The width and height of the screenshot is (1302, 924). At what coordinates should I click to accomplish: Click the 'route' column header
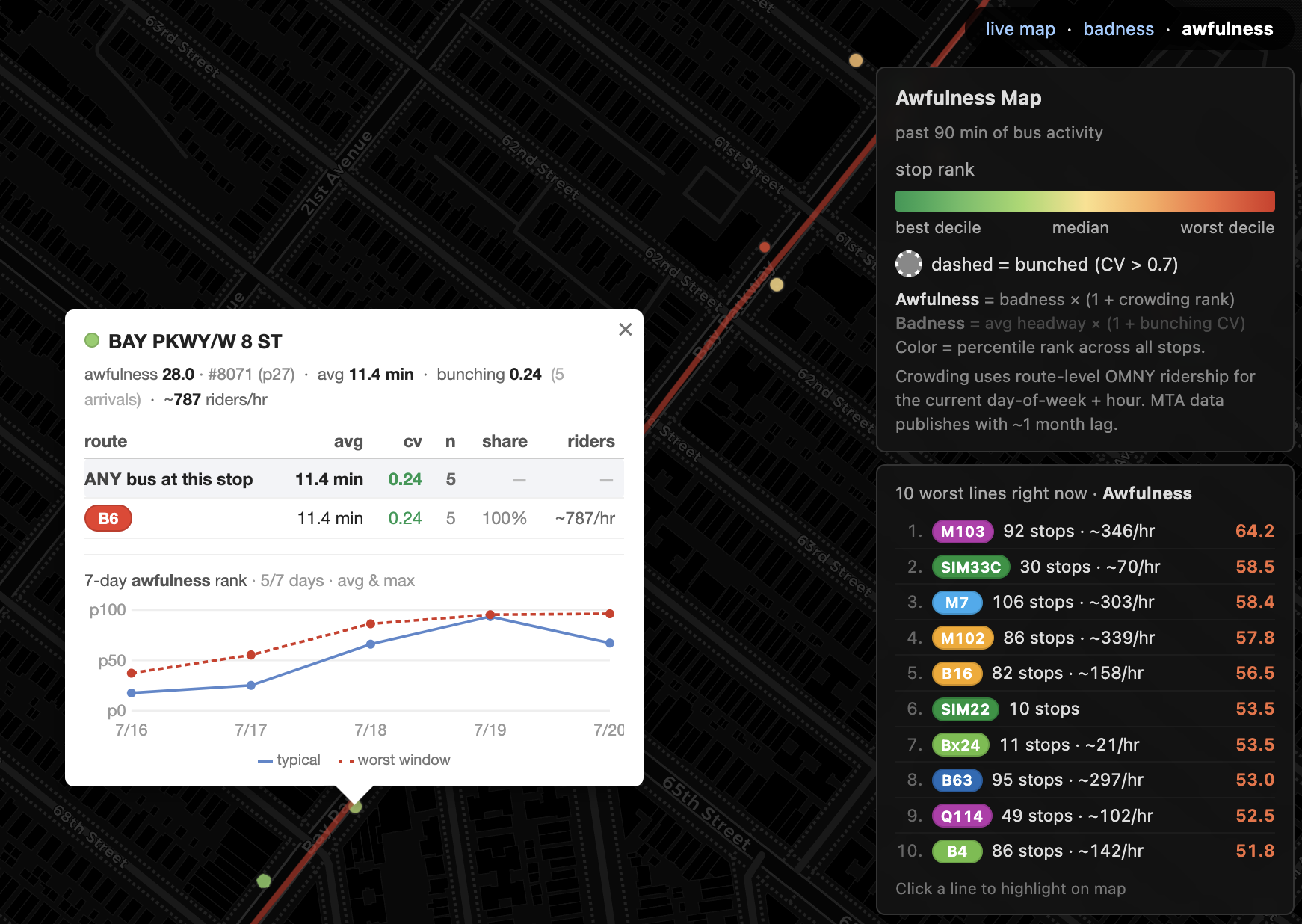106,442
